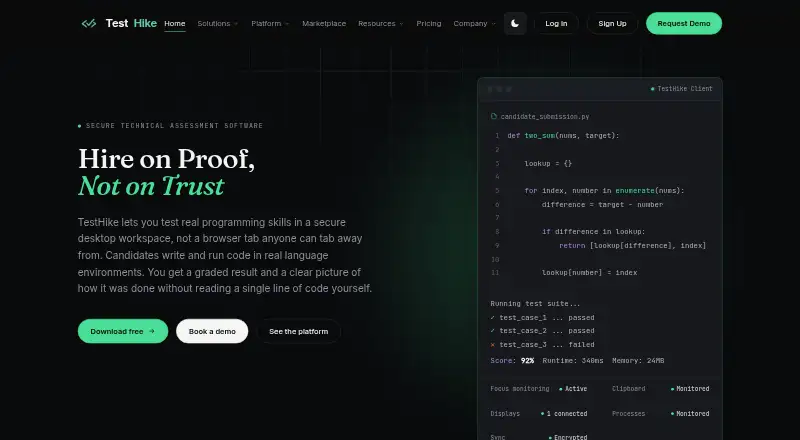
Task: Select the candidate_submission.py file name
Action: [x=545, y=117]
